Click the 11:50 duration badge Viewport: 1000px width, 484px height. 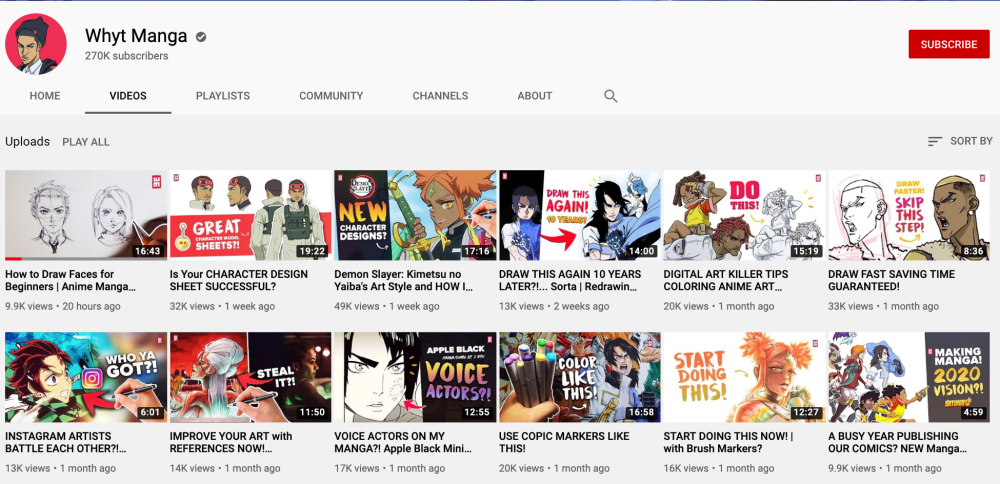[x=312, y=413]
